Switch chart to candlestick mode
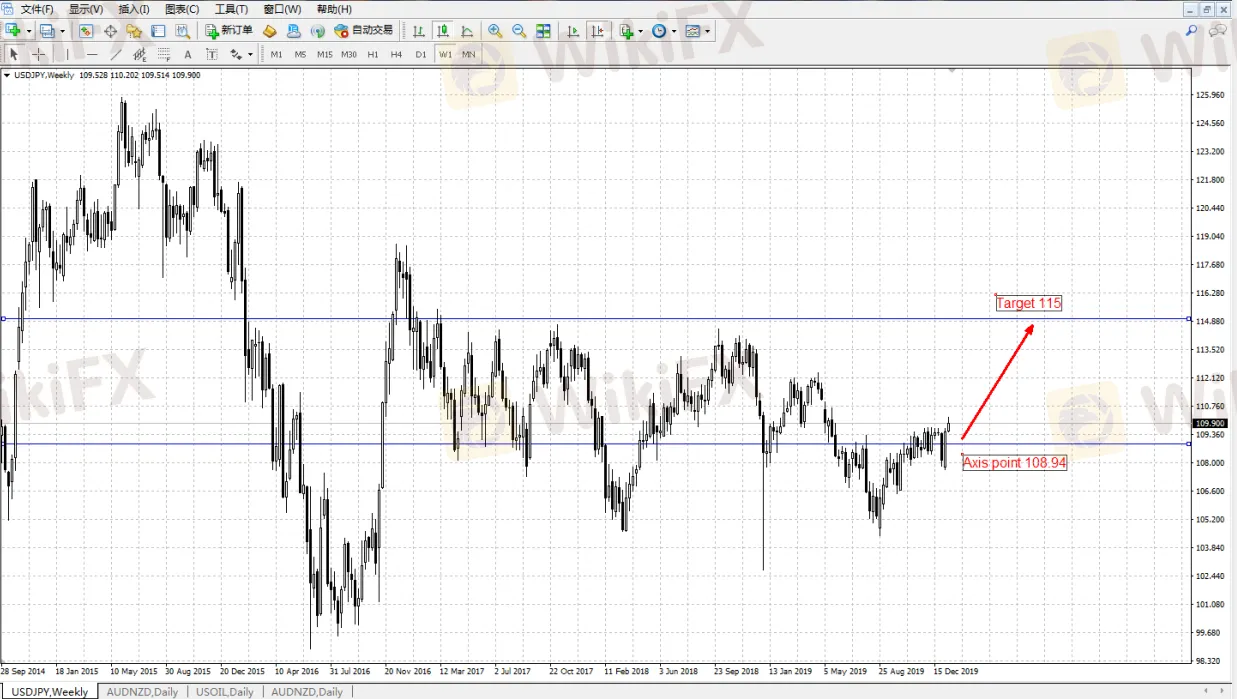Image resolution: width=1237 pixels, height=699 pixels. point(443,31)
